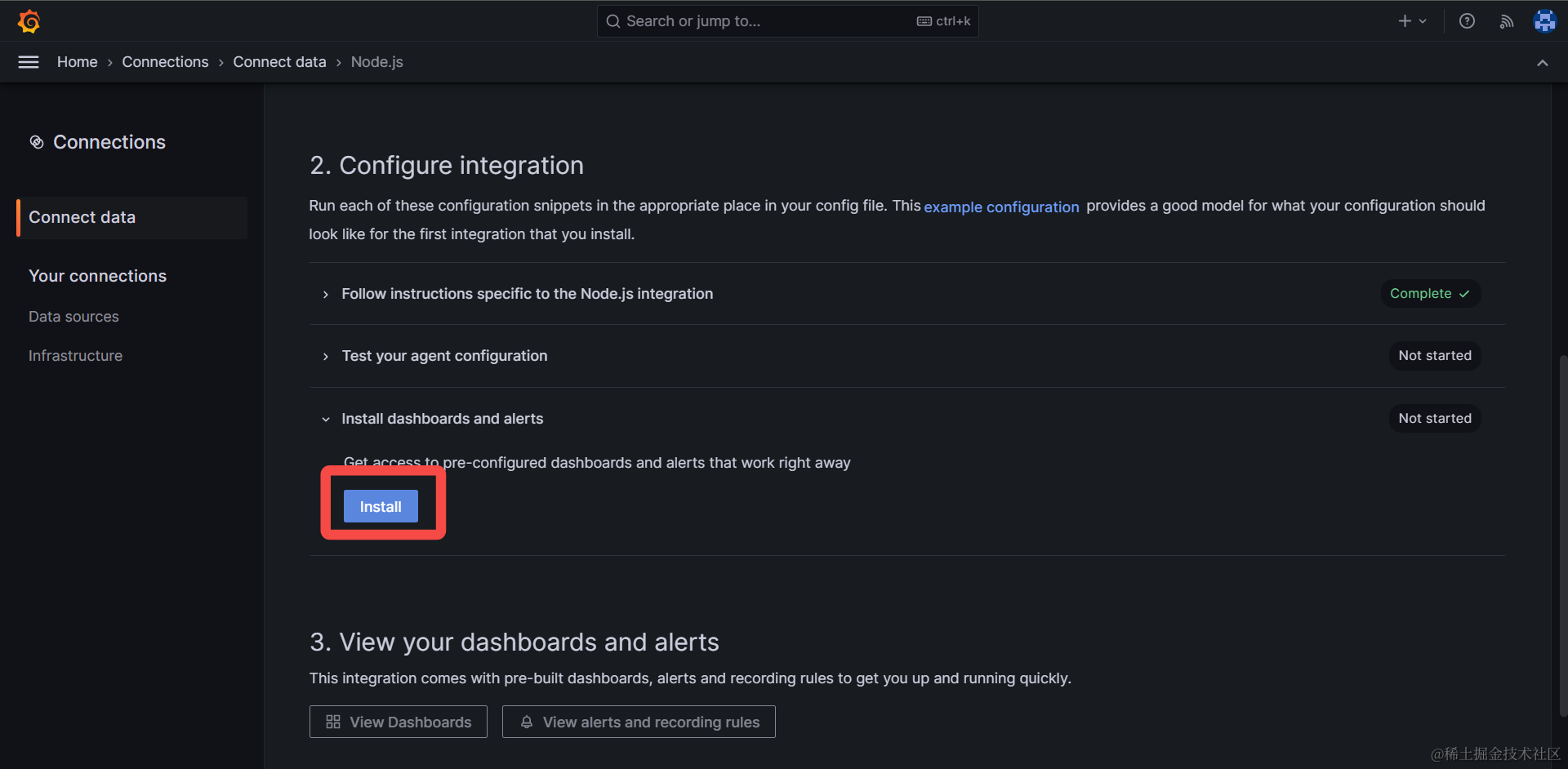Click View alerts and recording rules
Viewport: 1568px width, 769px height.
(639, 722)
